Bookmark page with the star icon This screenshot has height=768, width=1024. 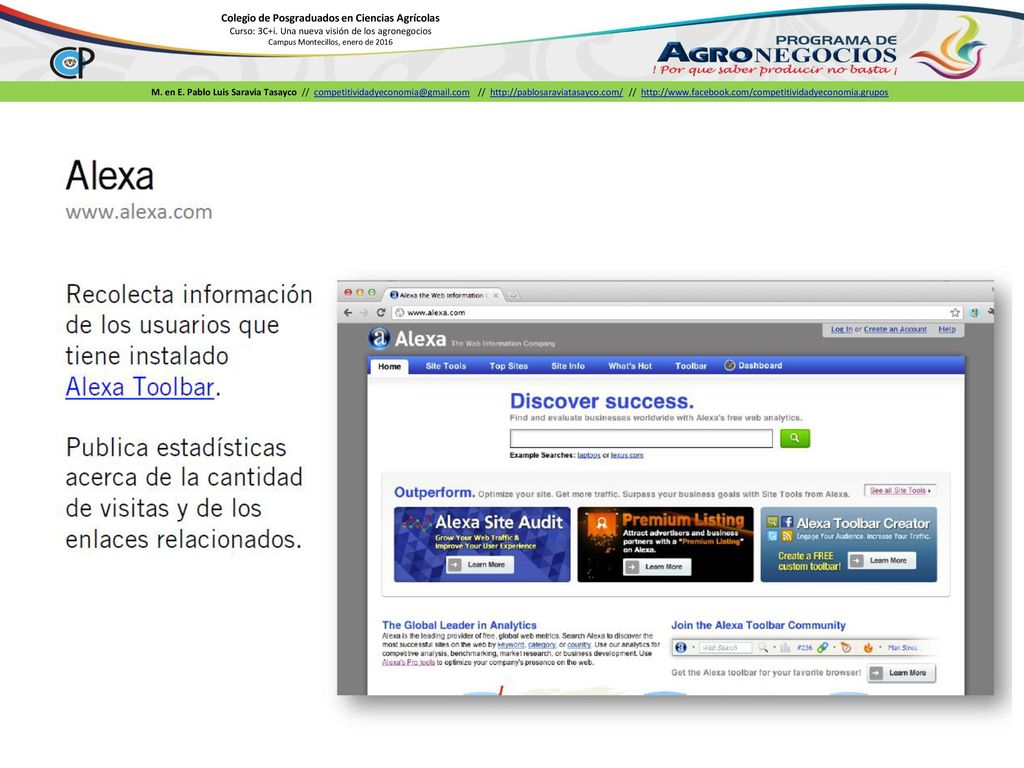tap(955, 313)
